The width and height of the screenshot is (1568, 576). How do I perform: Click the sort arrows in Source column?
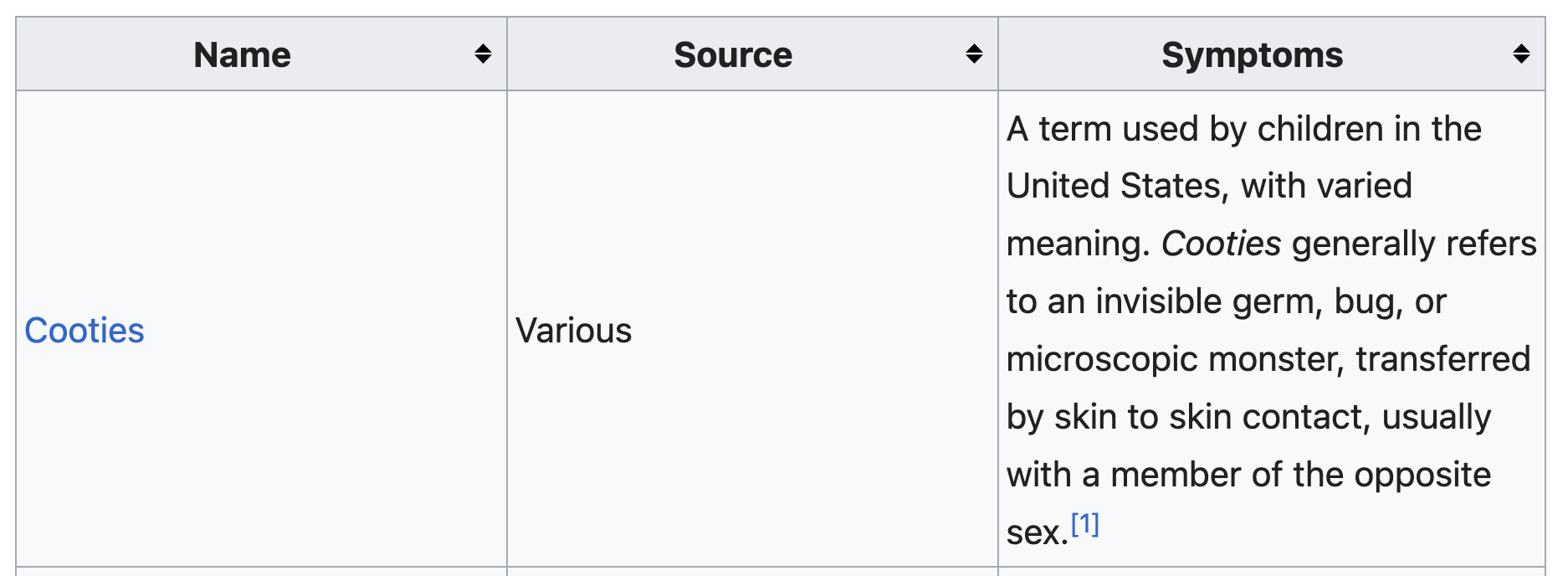(x=974, y=54)
